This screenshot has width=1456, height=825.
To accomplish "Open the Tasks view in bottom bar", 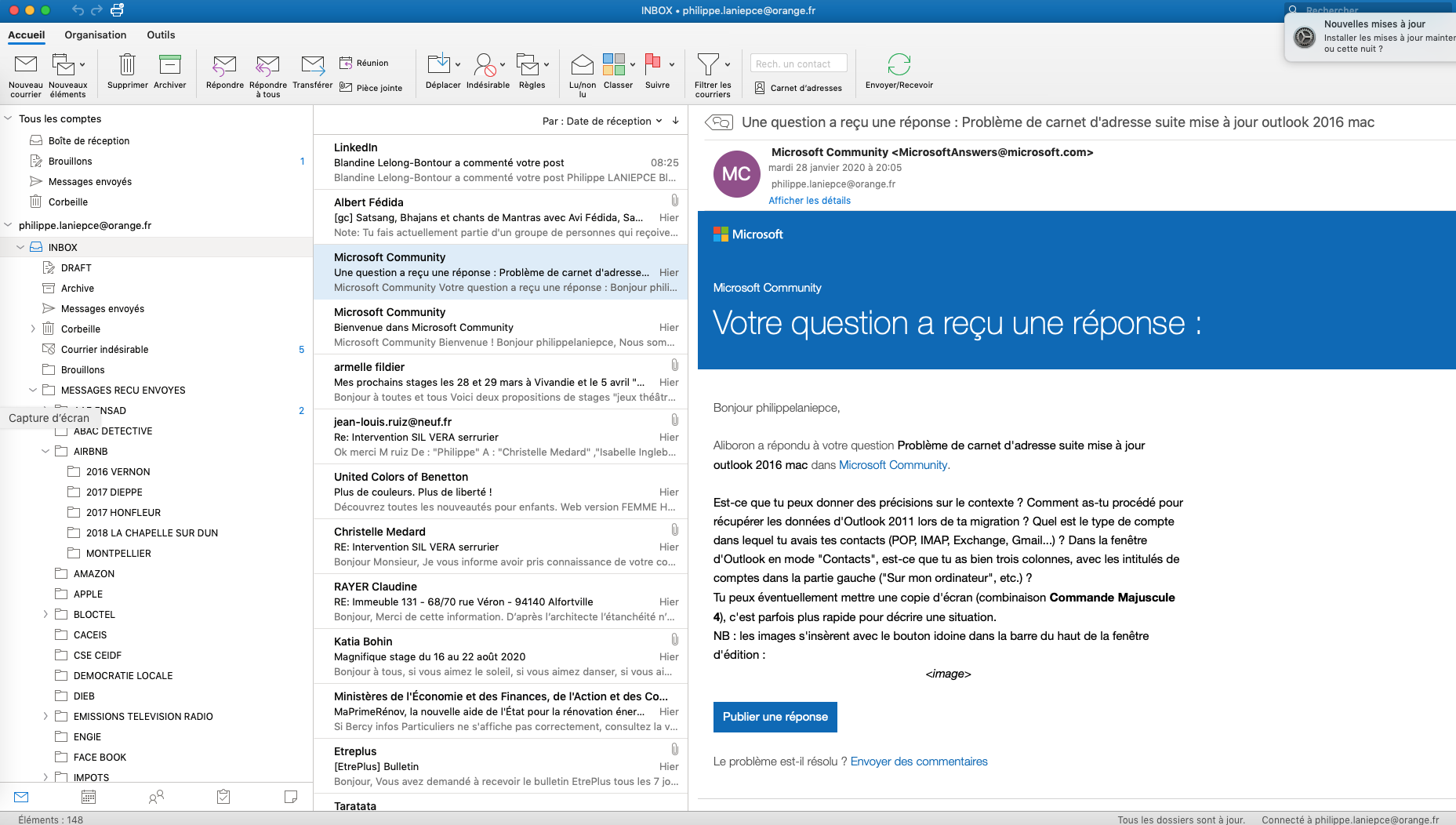I will (x=223, y=797).
